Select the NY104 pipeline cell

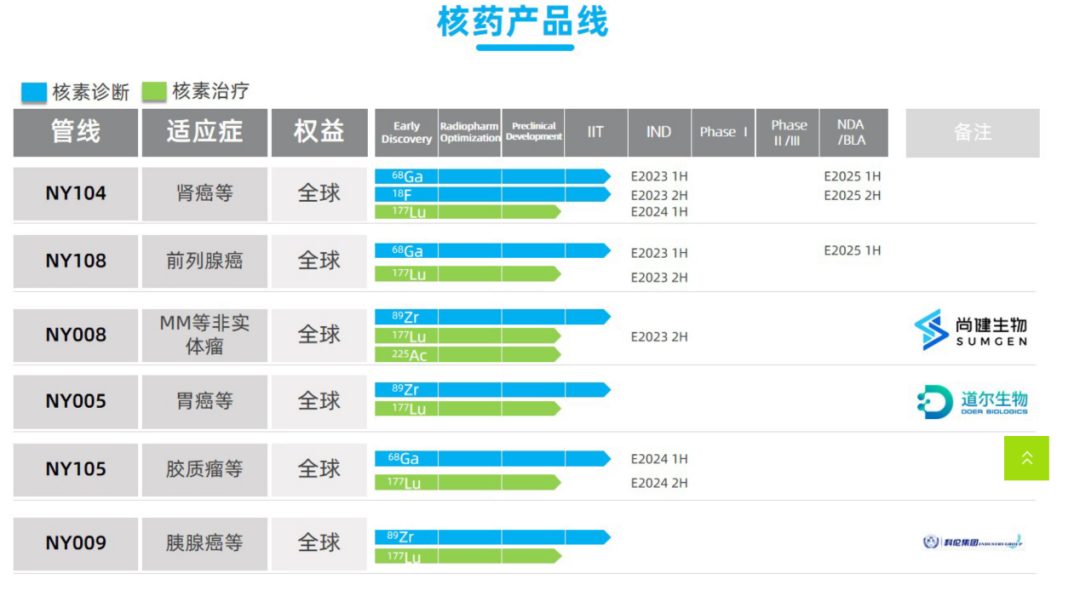coord(76,194)
